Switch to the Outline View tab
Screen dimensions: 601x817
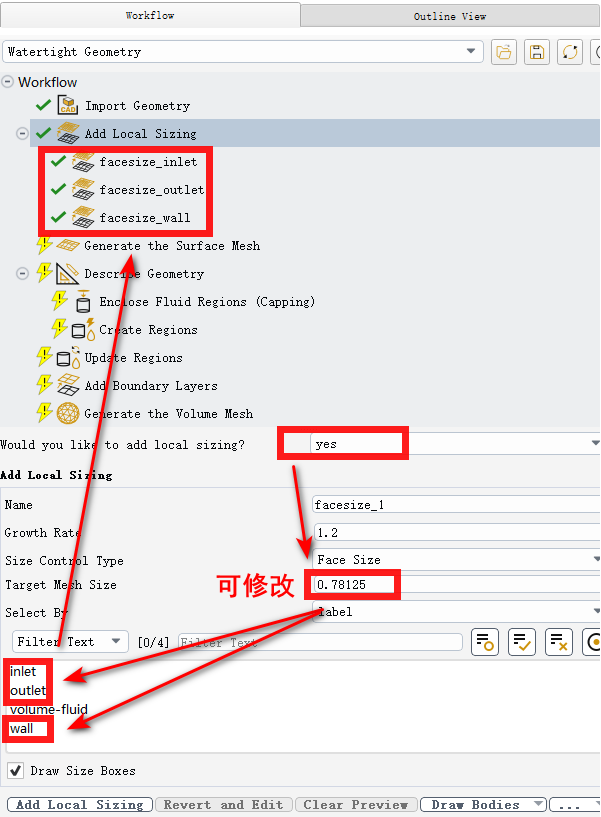click(450, 16)
